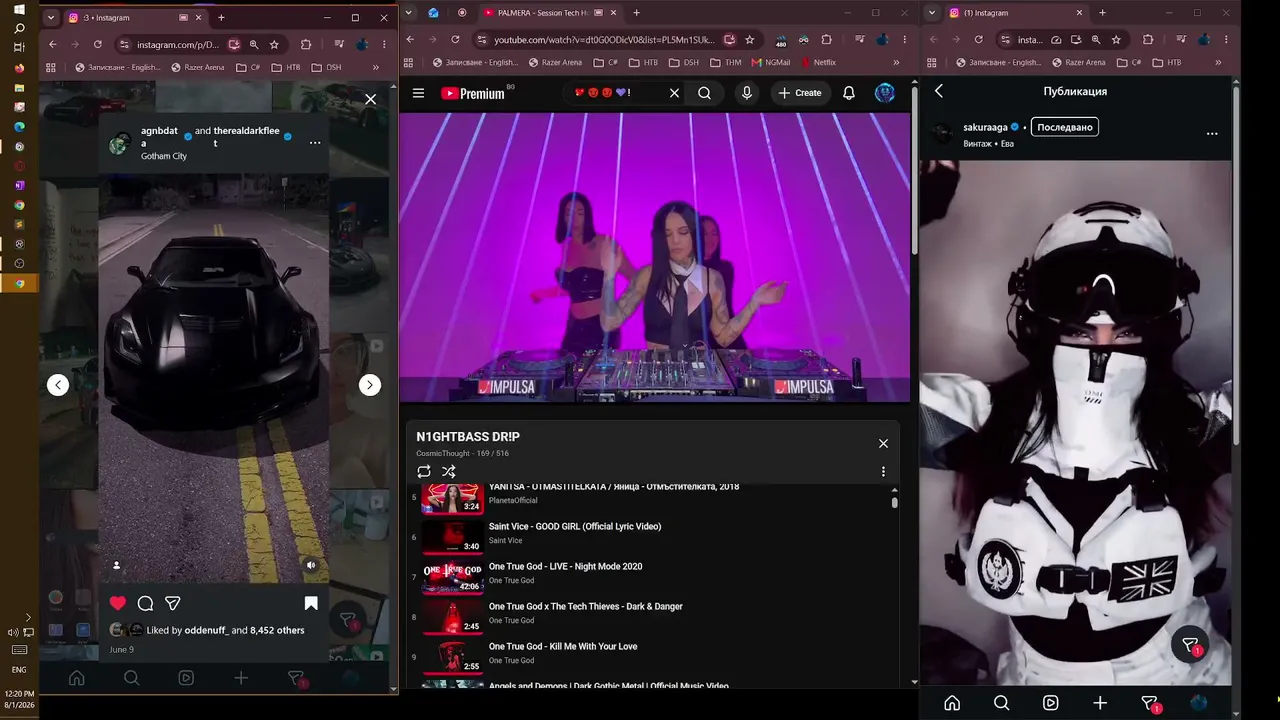Select the (1) Instagram tab in right browser
This screenshot has height=720, width=1280.
coord(1015,13)
